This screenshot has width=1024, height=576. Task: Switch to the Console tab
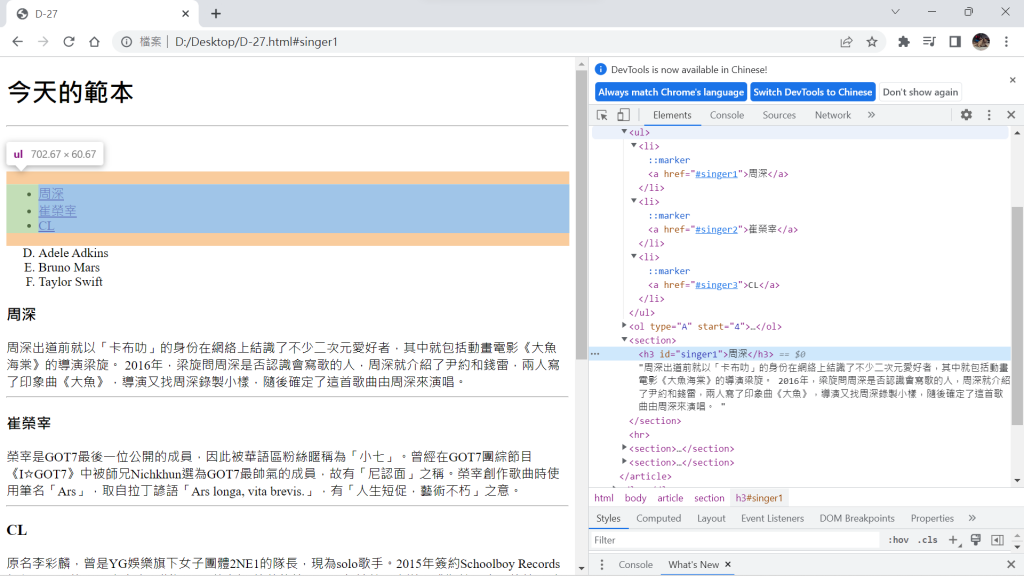click(x=727, y=115)
